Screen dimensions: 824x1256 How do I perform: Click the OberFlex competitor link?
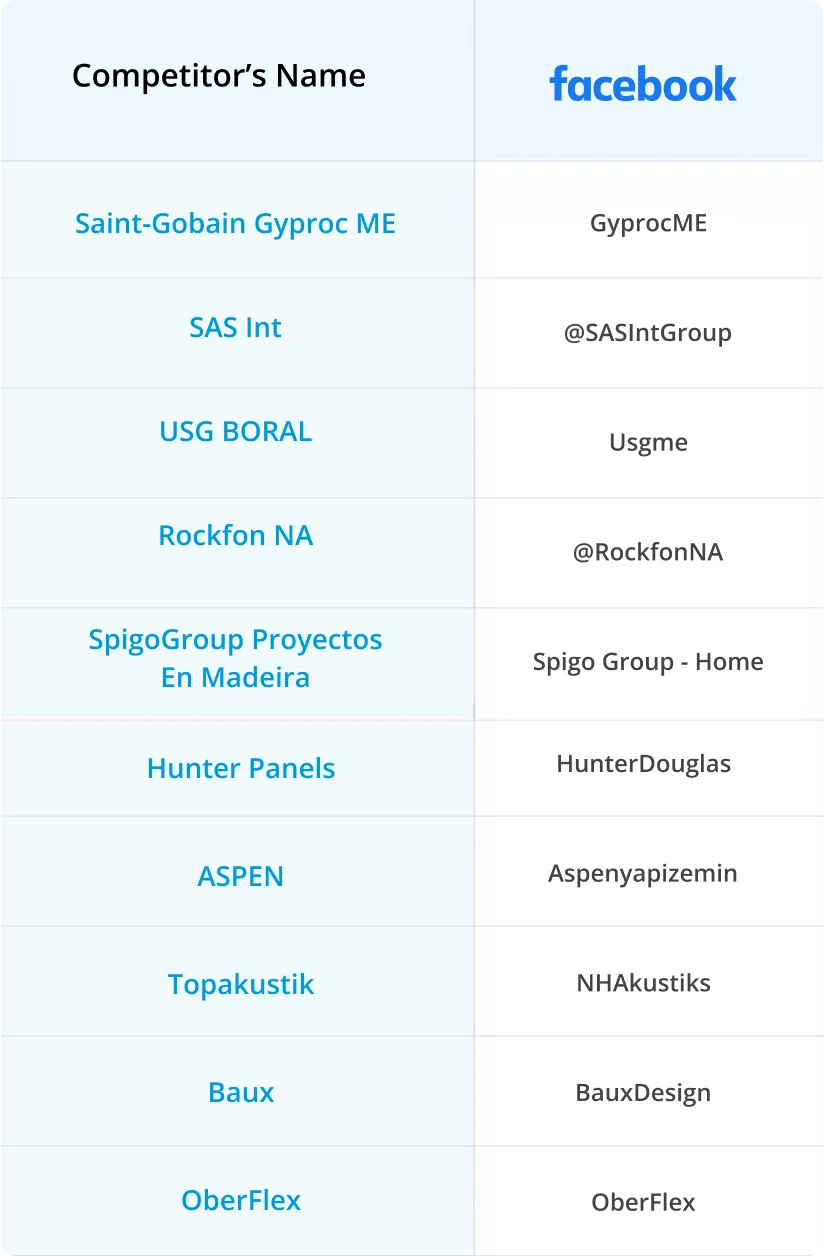(x=241, y=1200)
